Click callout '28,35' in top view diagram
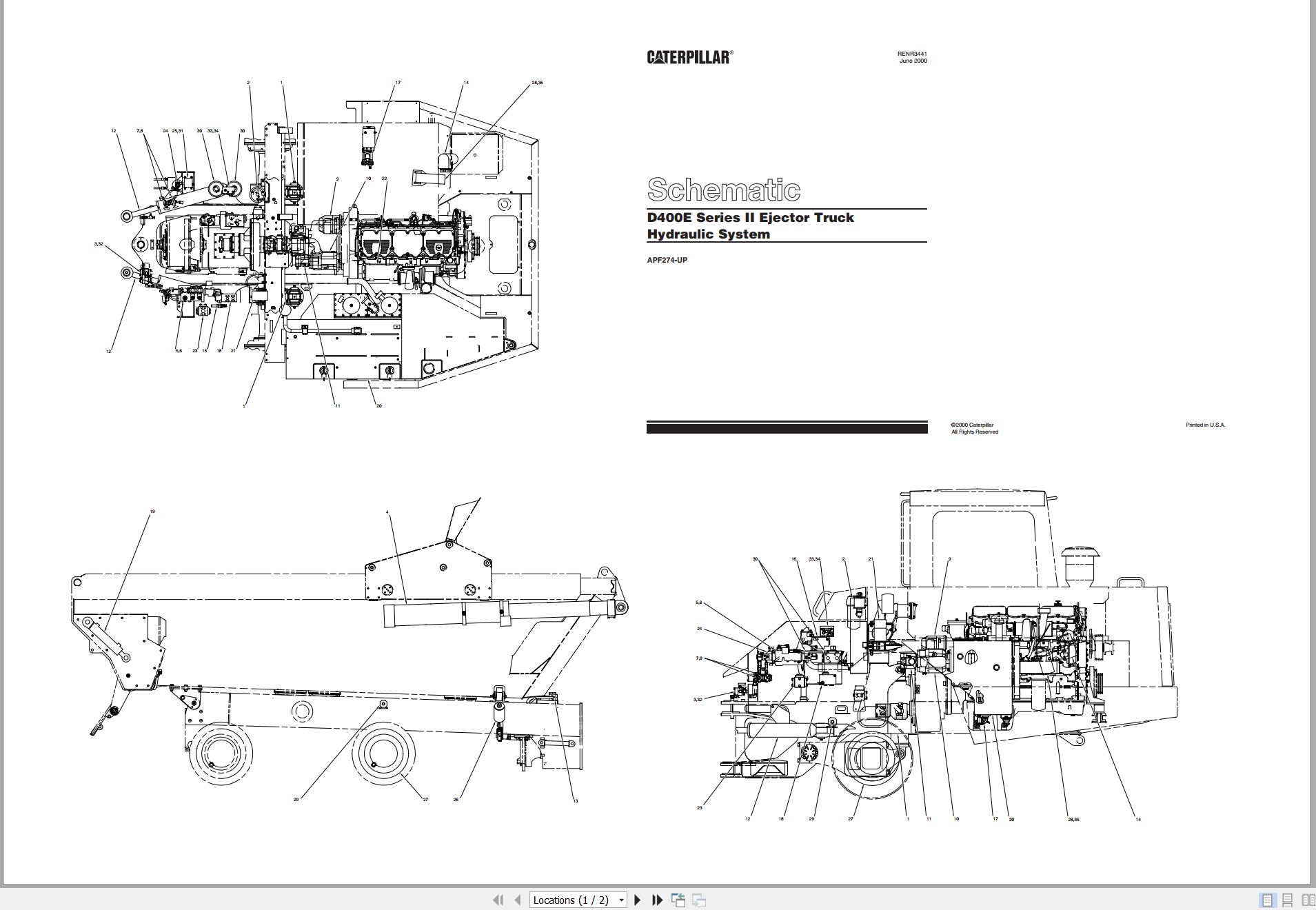 coord(537,83)
